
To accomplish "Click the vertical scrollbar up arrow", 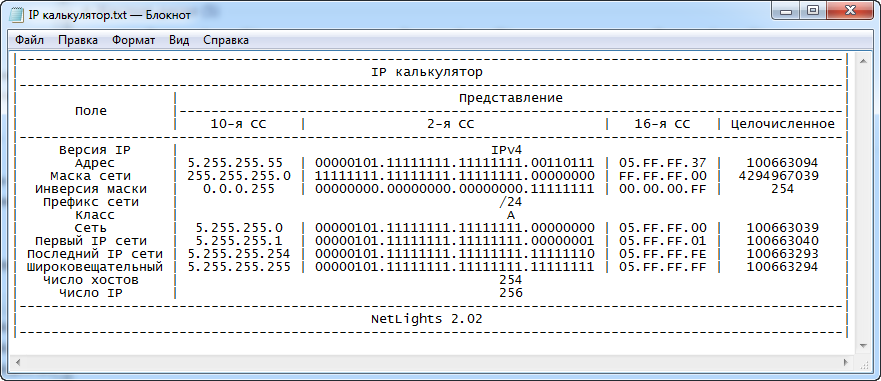I will coord(863,60).
